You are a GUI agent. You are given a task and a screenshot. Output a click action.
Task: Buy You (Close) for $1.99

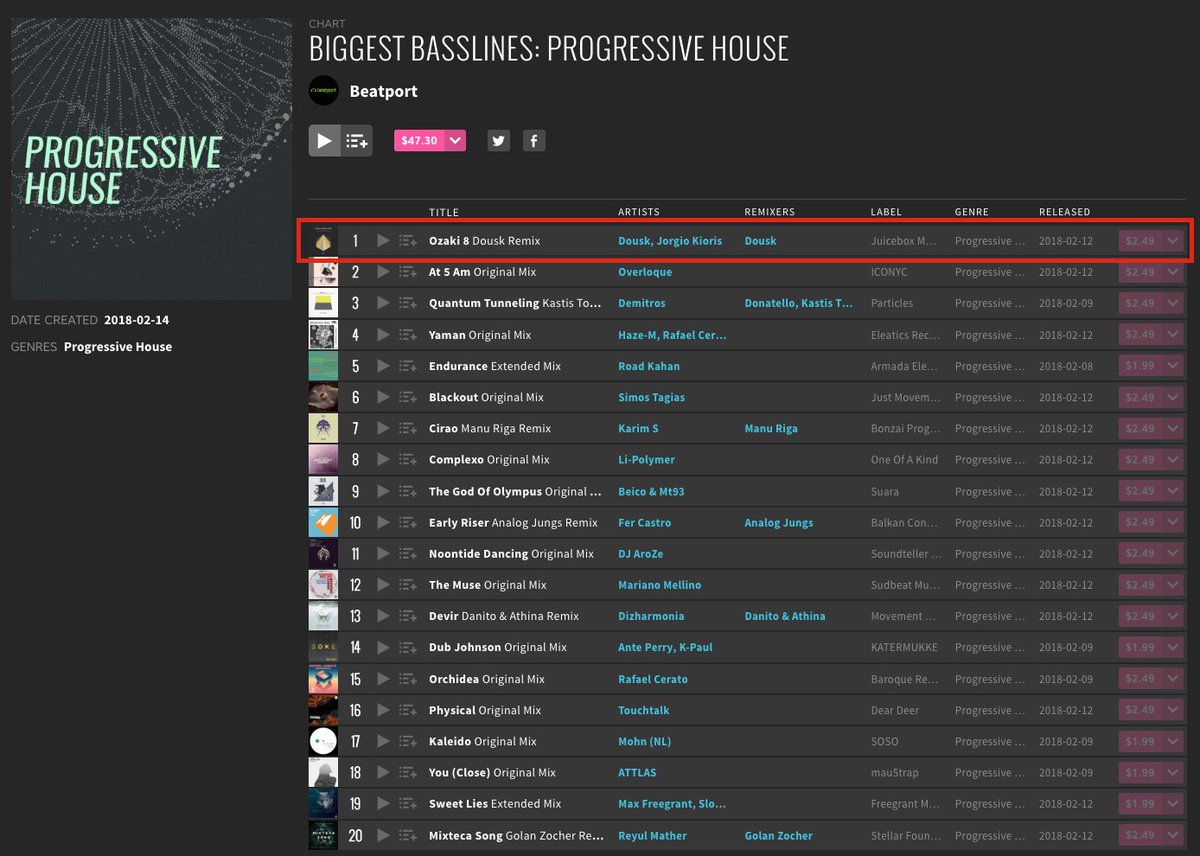tap(1140, 772)
